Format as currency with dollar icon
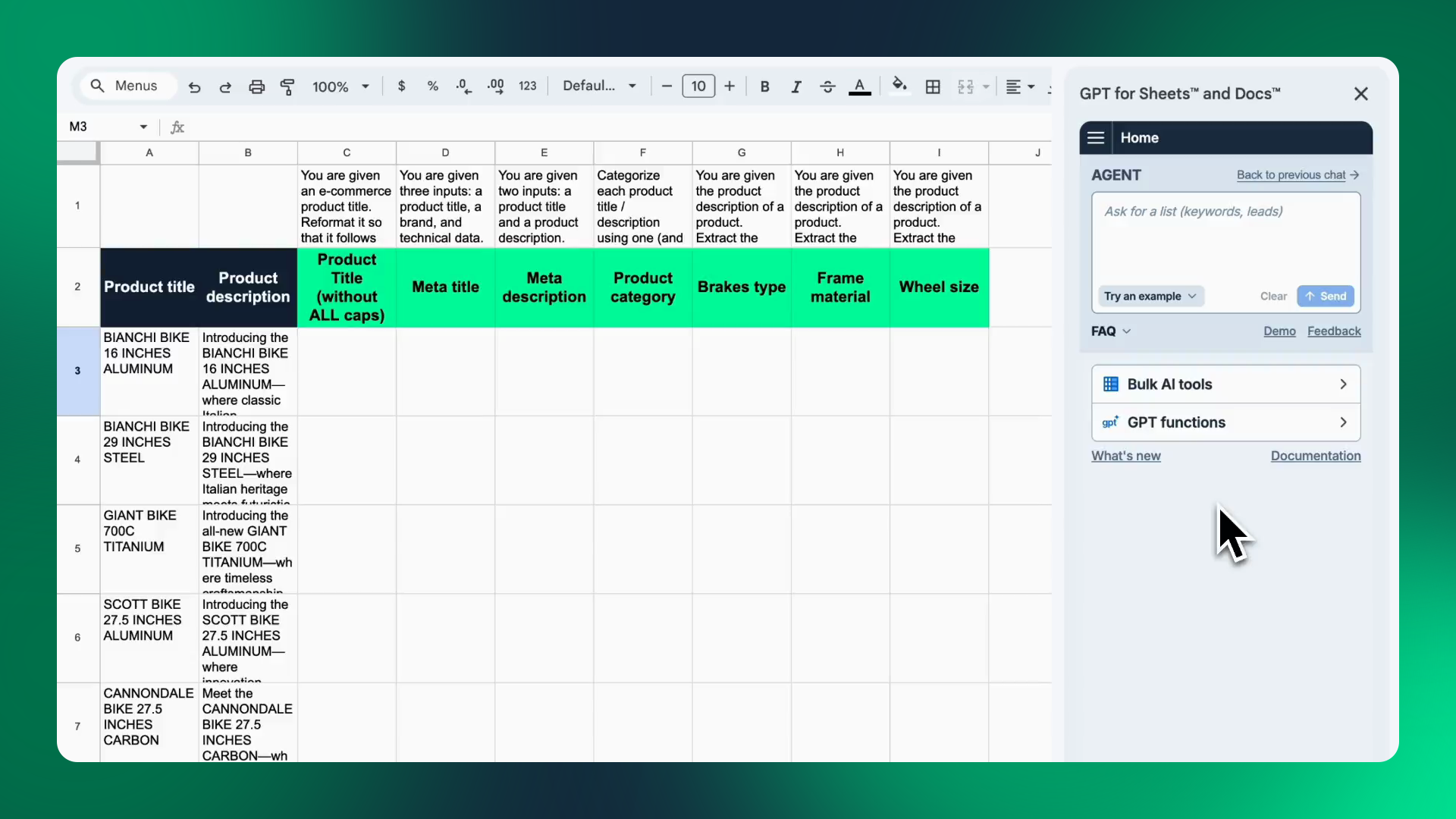This screenshot has width=1456, height=819. [x=401, y=86]
